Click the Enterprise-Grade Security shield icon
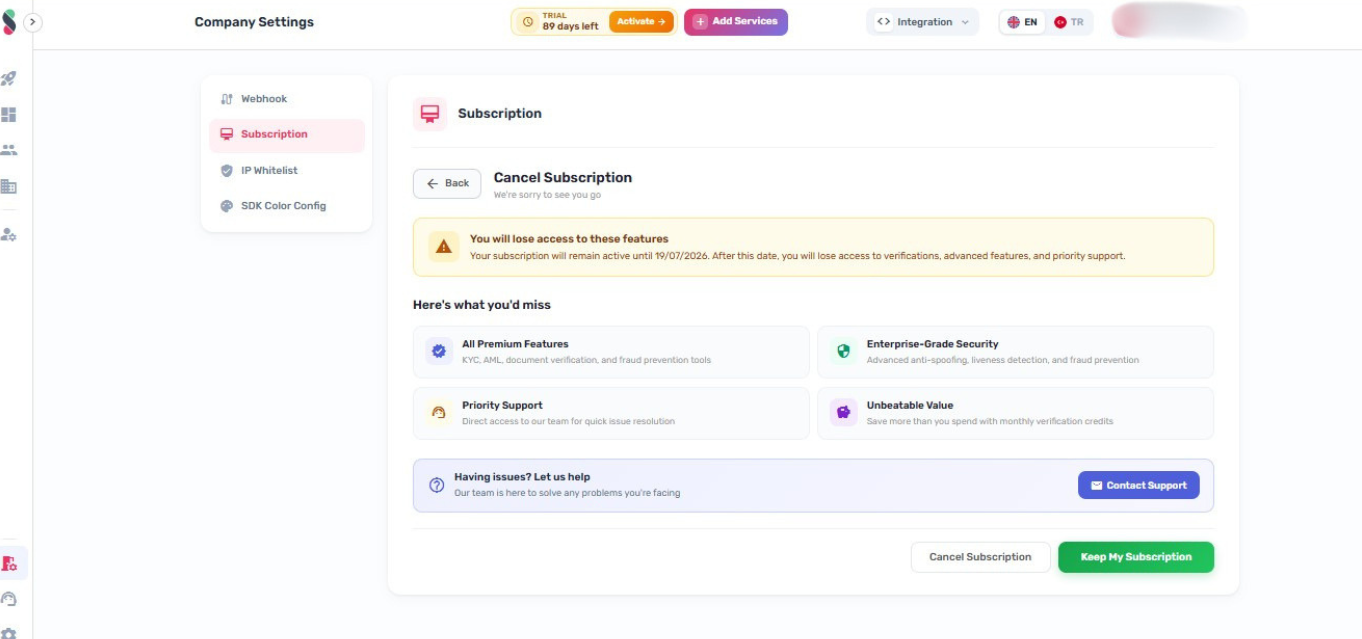This screenshot has height=639, width=1362. [843, 351]
